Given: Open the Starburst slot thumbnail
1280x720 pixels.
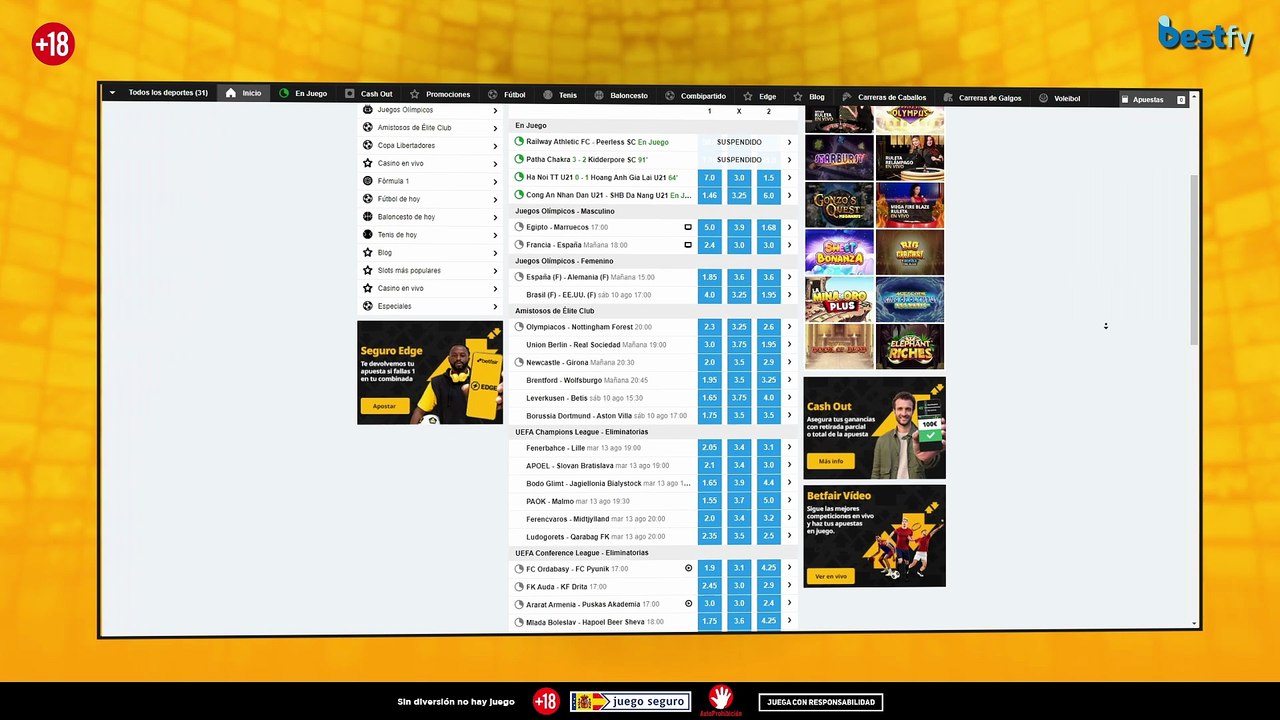Looking at the screenshot, I should 839,158.
